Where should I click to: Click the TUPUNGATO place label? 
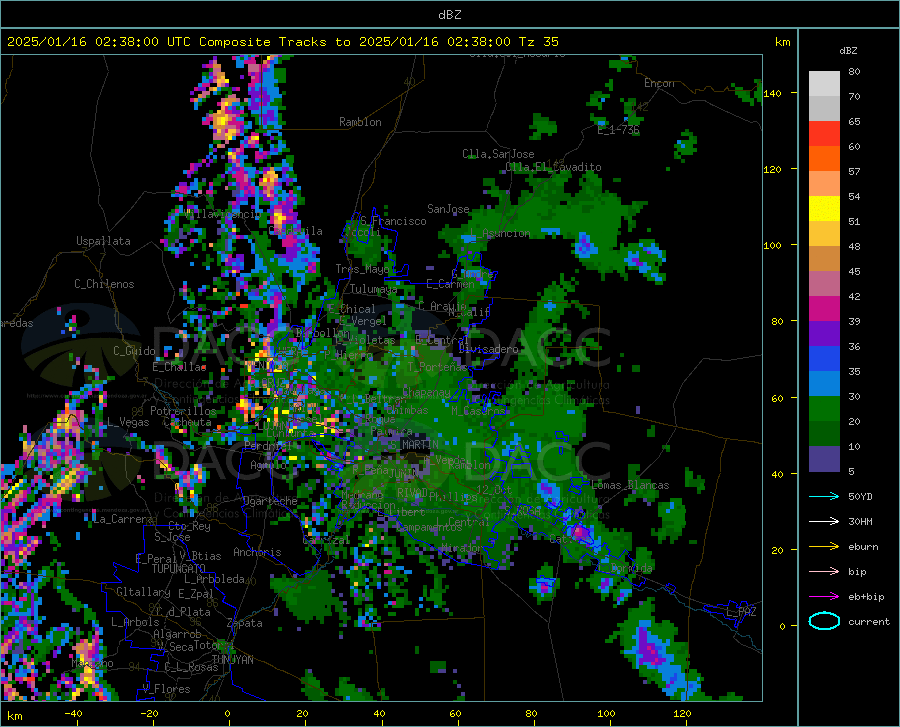(x=179, y=569)
